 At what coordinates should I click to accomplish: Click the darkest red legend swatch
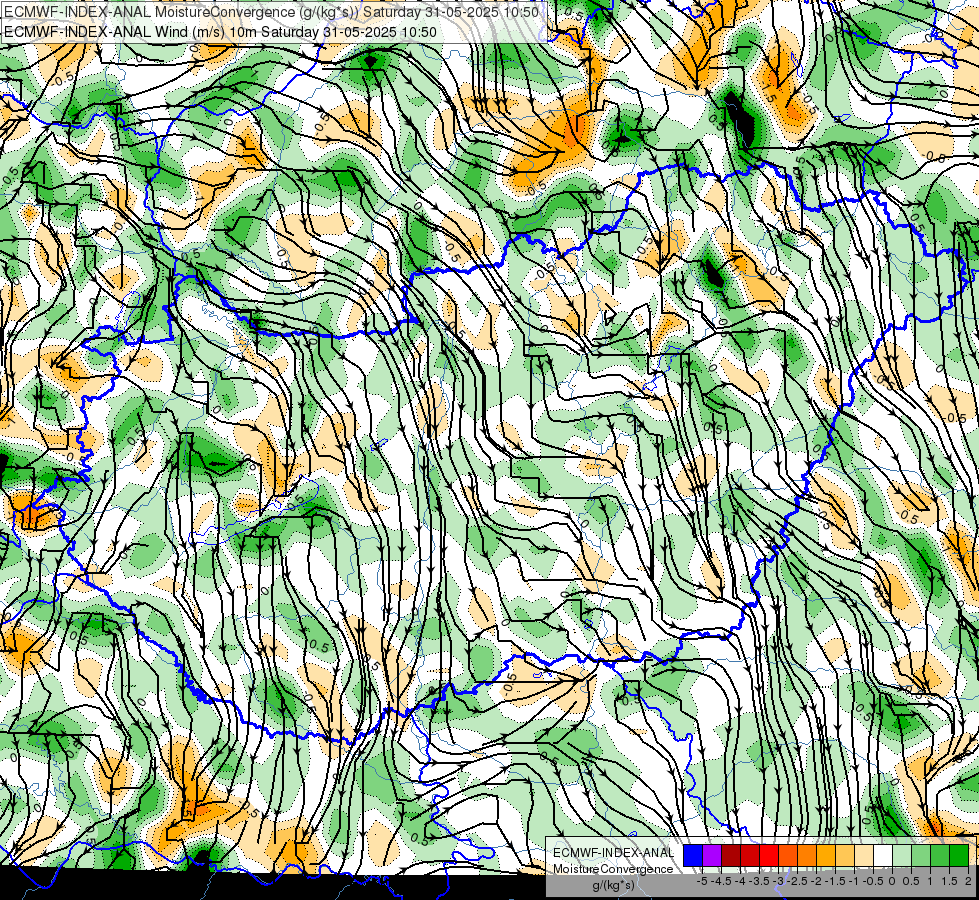point(731,856)
